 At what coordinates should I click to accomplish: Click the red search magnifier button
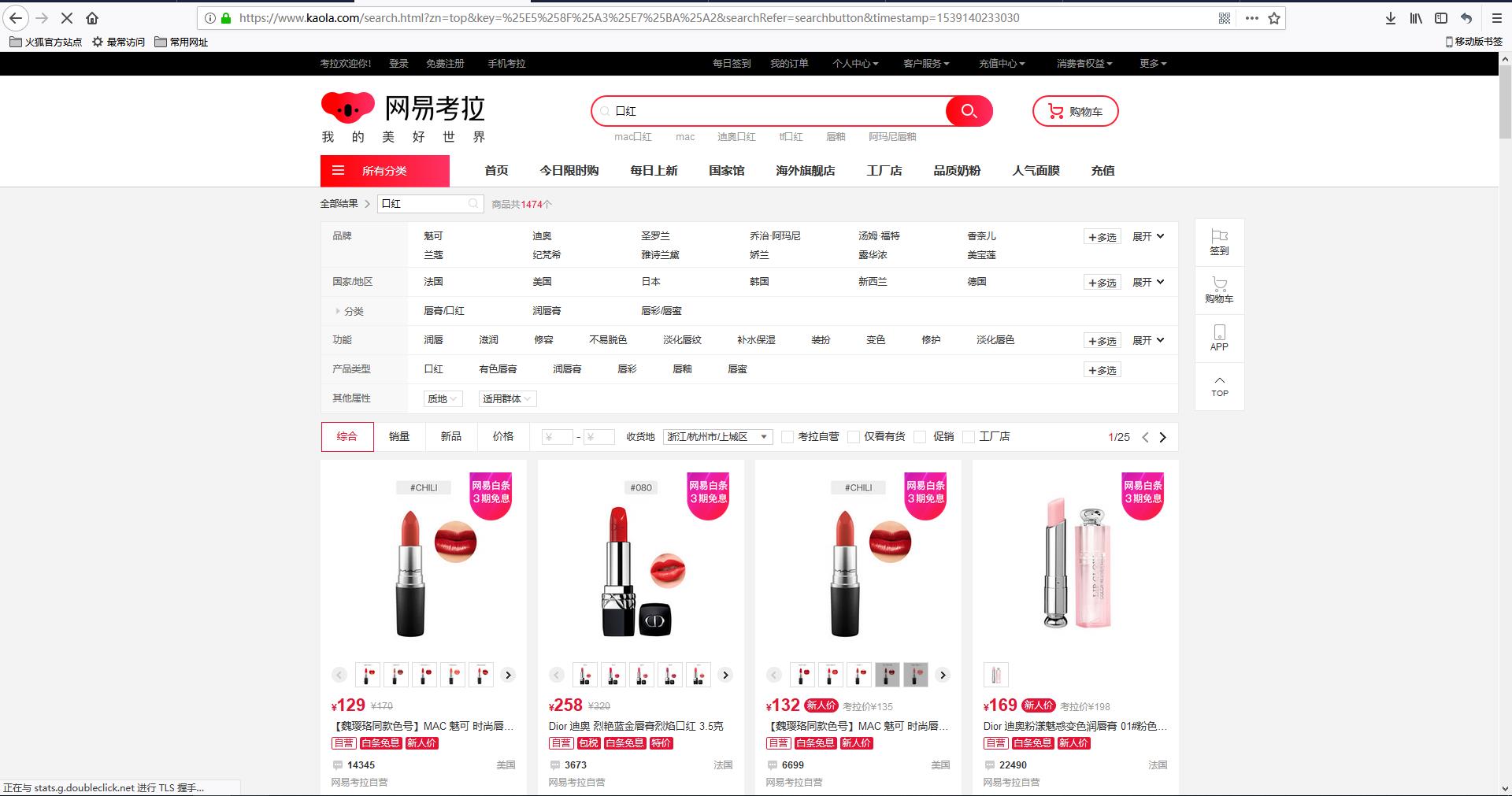969,111
